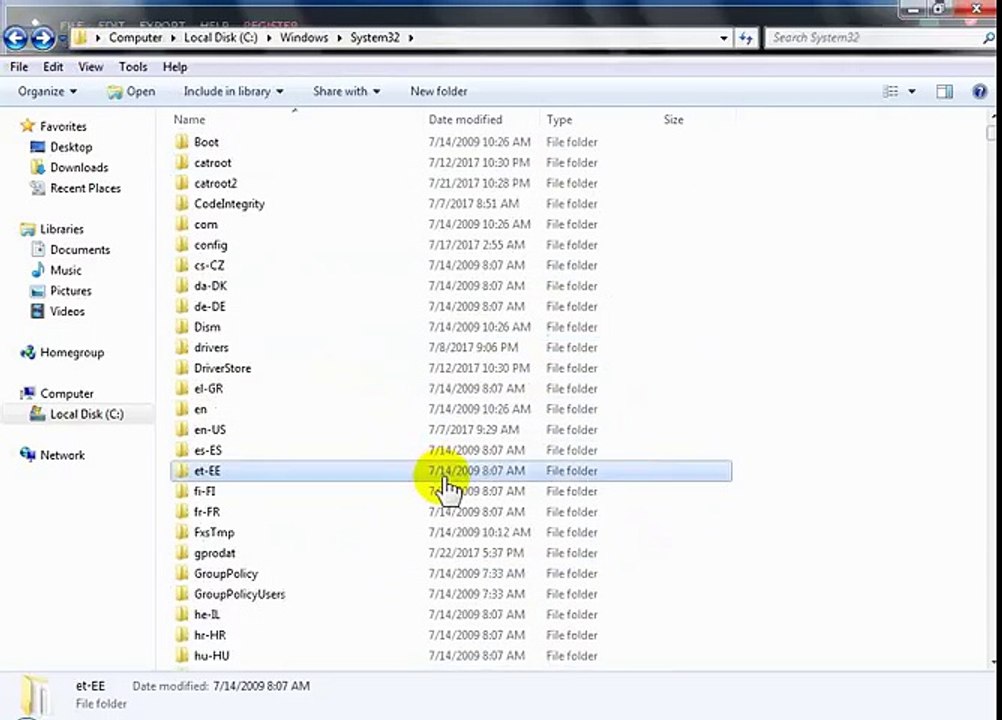Screen dimensions: 1002x720
Task: Open the view options dropdown arrow
Action: pos(912,92)
